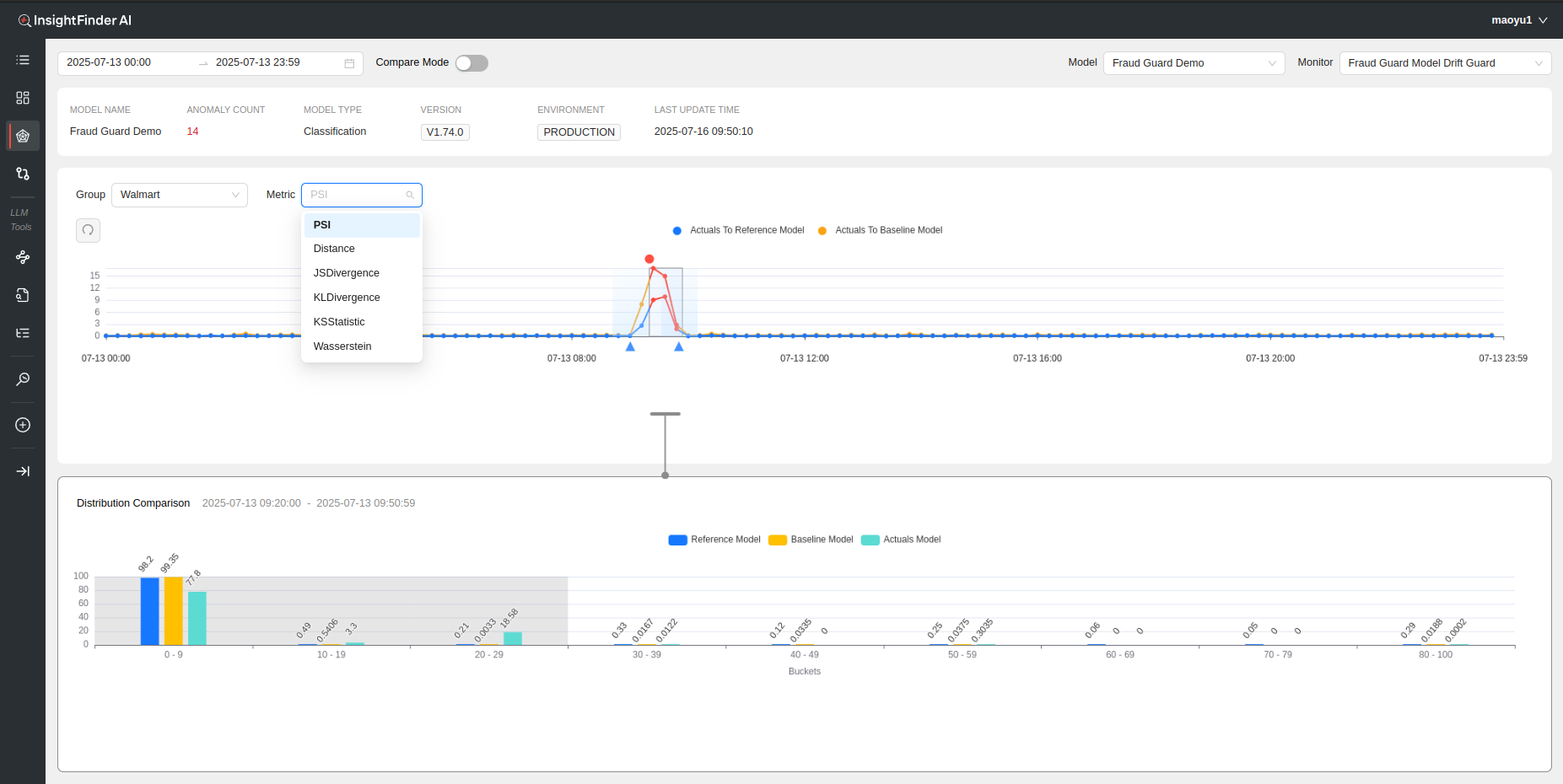Viewport: 1563px width, 784px height.
Task: Click the InsightFinder AI logo
Action: 75,20
